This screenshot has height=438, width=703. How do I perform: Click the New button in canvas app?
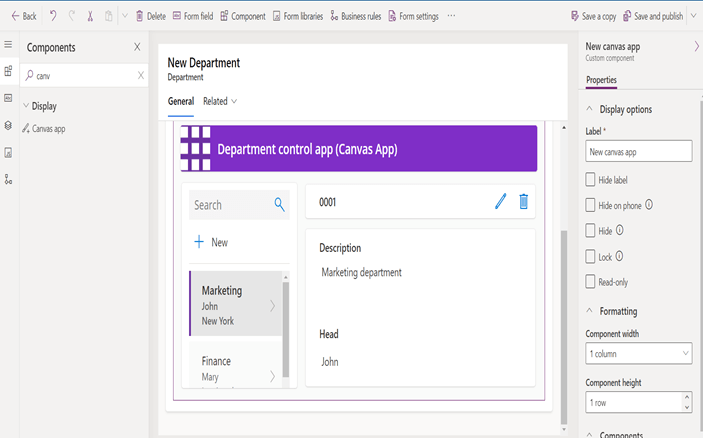point(211,242)
